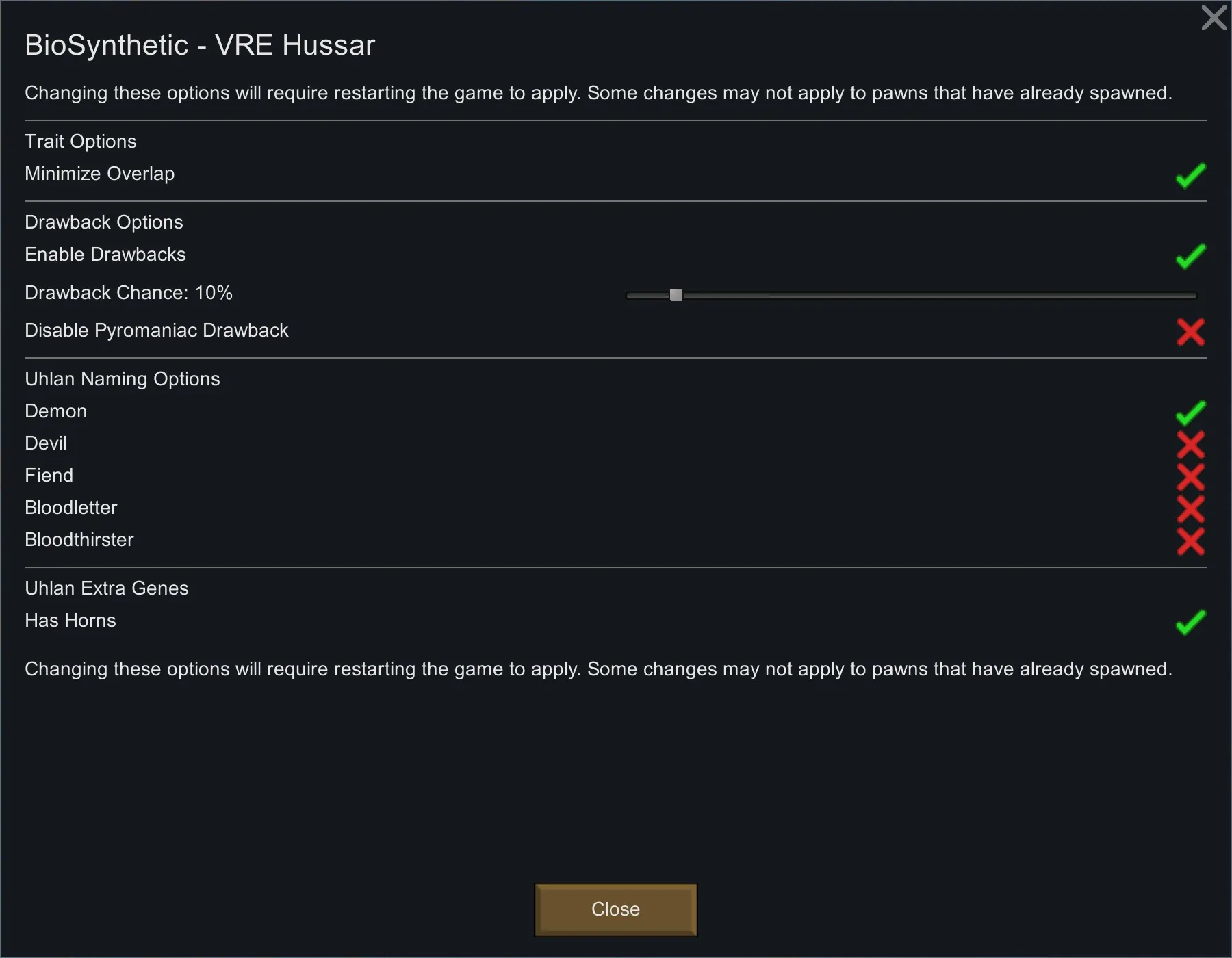Click the Minimize Overlap label text
Image resolution: width=1232 pixels, height=958 pixels.
tap(100, 174)
